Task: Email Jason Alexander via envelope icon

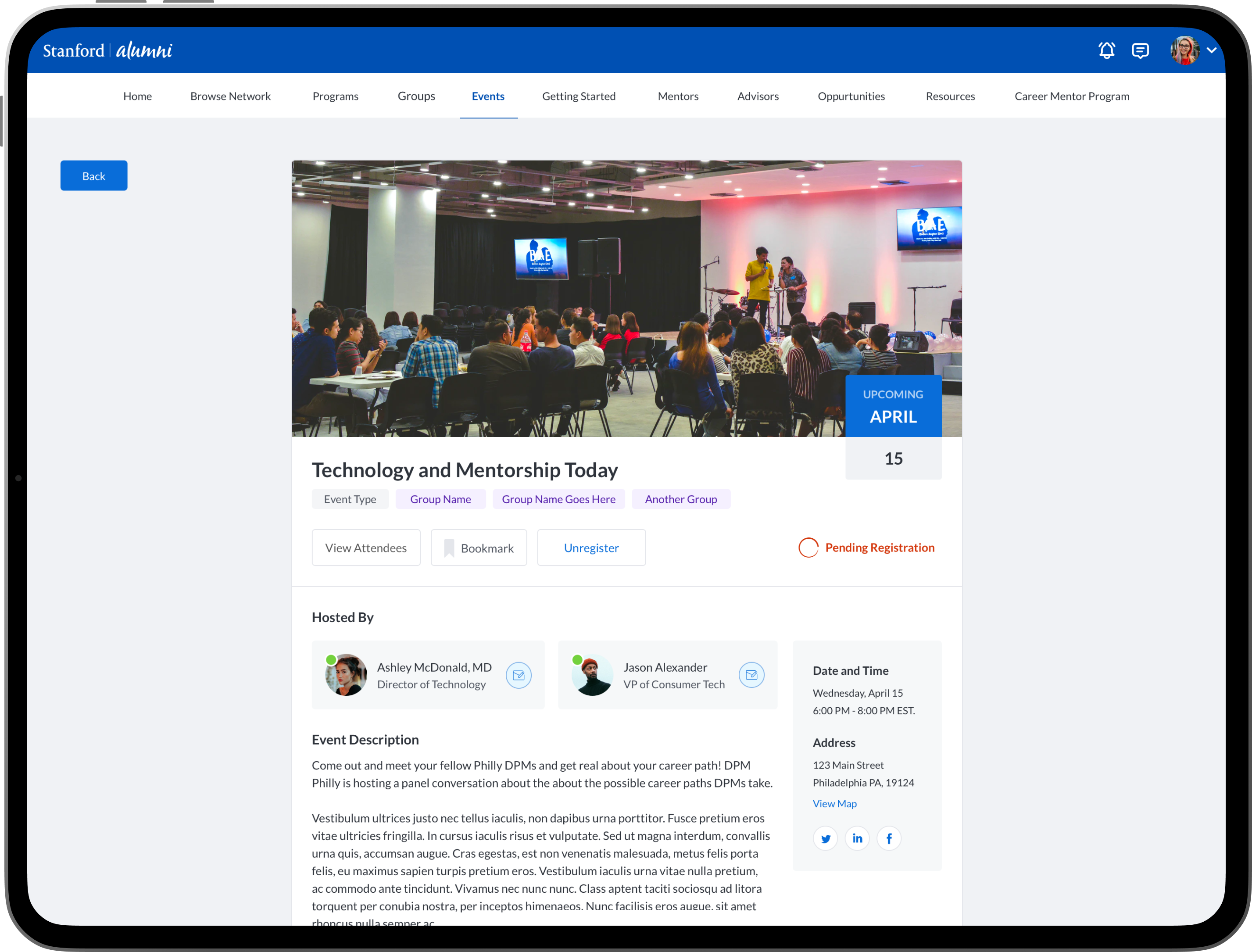Action: tap(751, 675)
